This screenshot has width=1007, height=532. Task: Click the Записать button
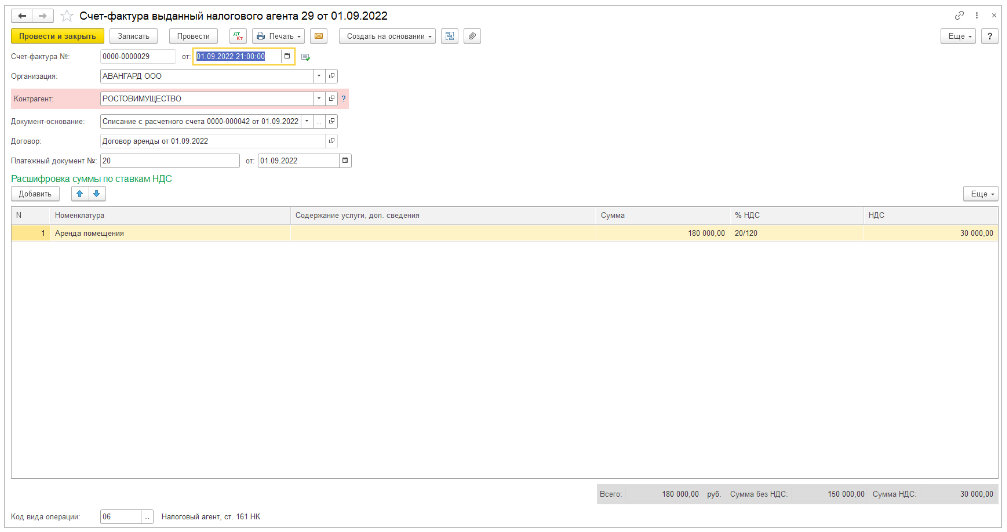134,37
